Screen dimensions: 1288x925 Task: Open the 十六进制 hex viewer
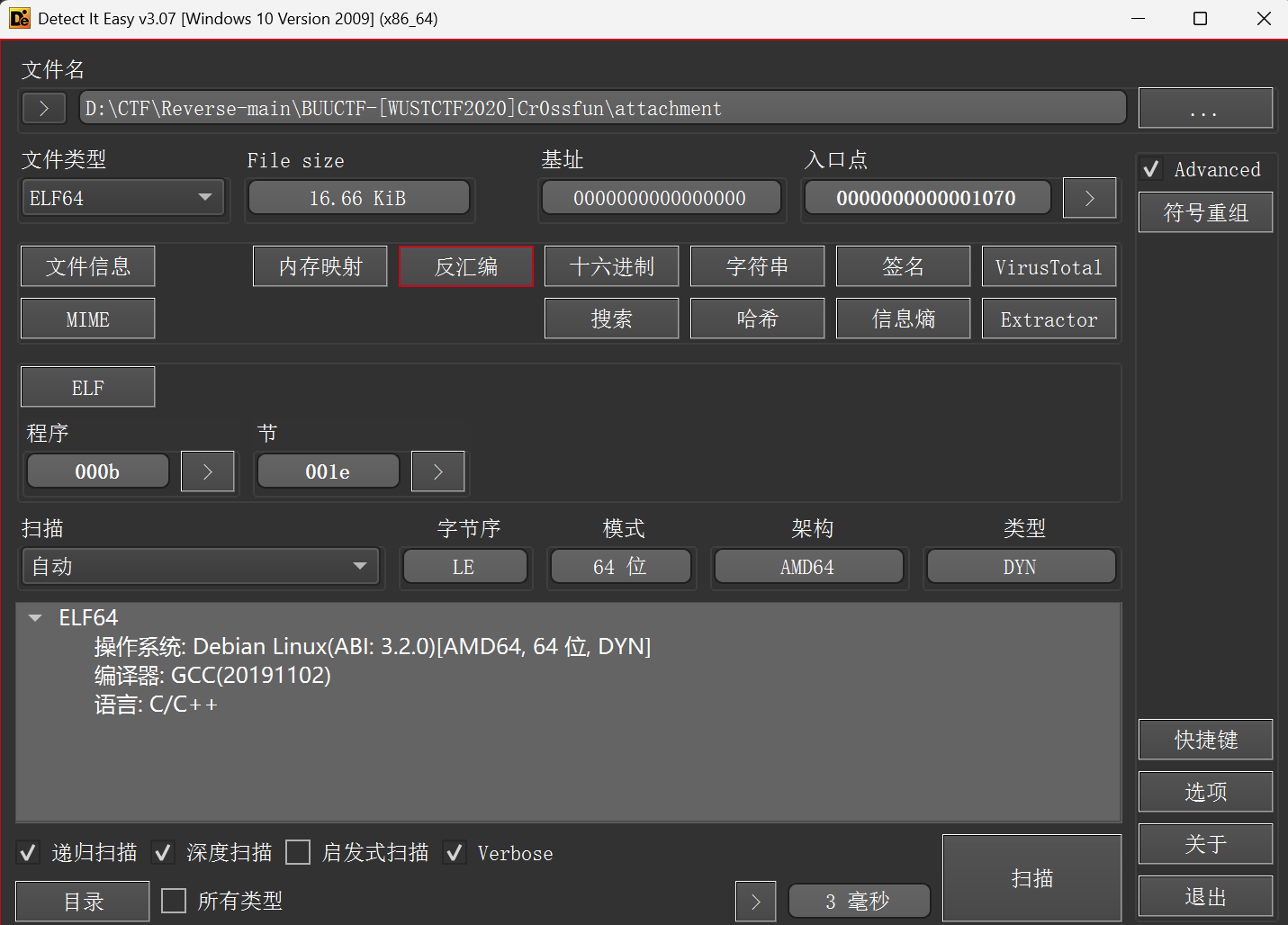pos(611,267)
